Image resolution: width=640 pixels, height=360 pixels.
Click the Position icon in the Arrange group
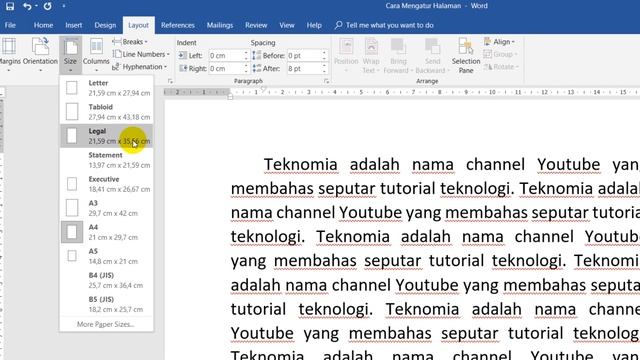pos(346,46)
